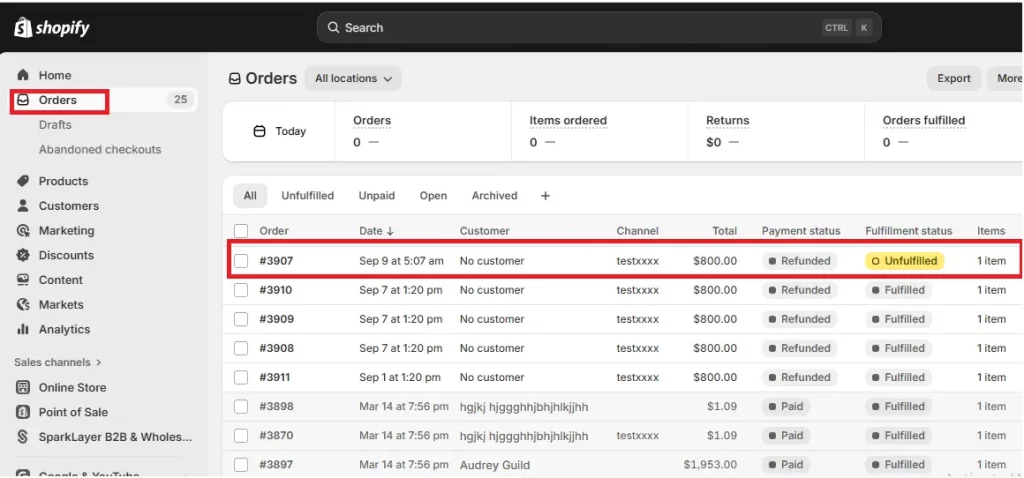Screen dimensions: 1024x478
Task: Open Online Store sales channel icon
Action: (x=23, y=387)
